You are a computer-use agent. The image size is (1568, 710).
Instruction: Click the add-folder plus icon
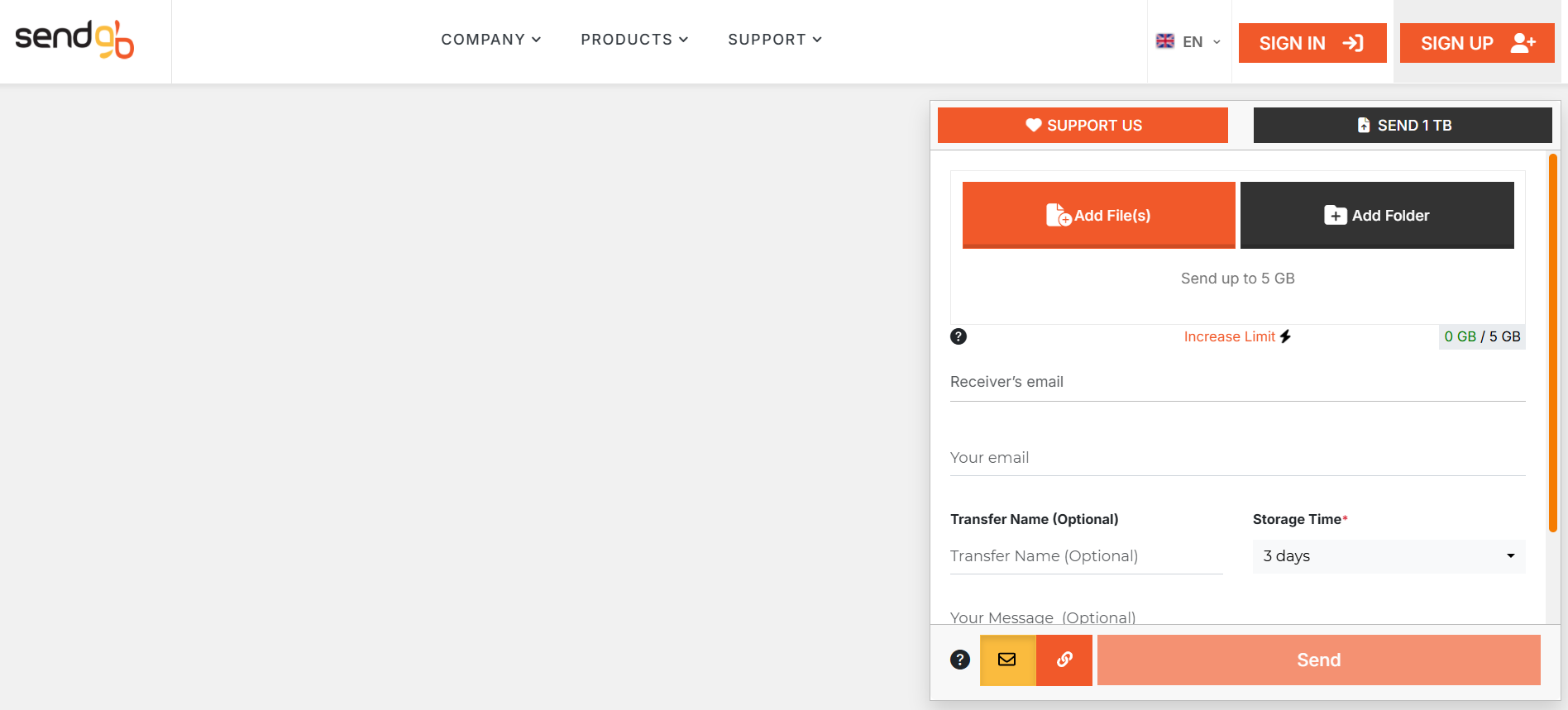(x=1335, y=216)
